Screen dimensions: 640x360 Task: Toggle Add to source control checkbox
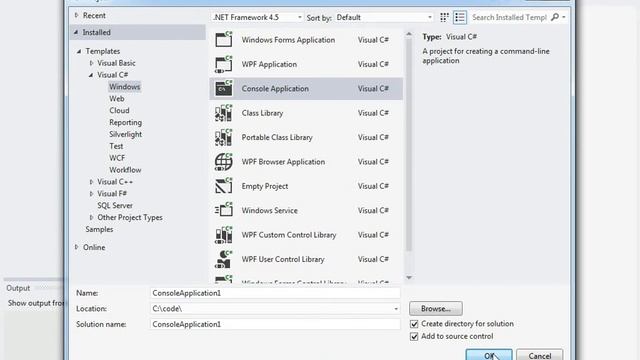click(414, 336)
